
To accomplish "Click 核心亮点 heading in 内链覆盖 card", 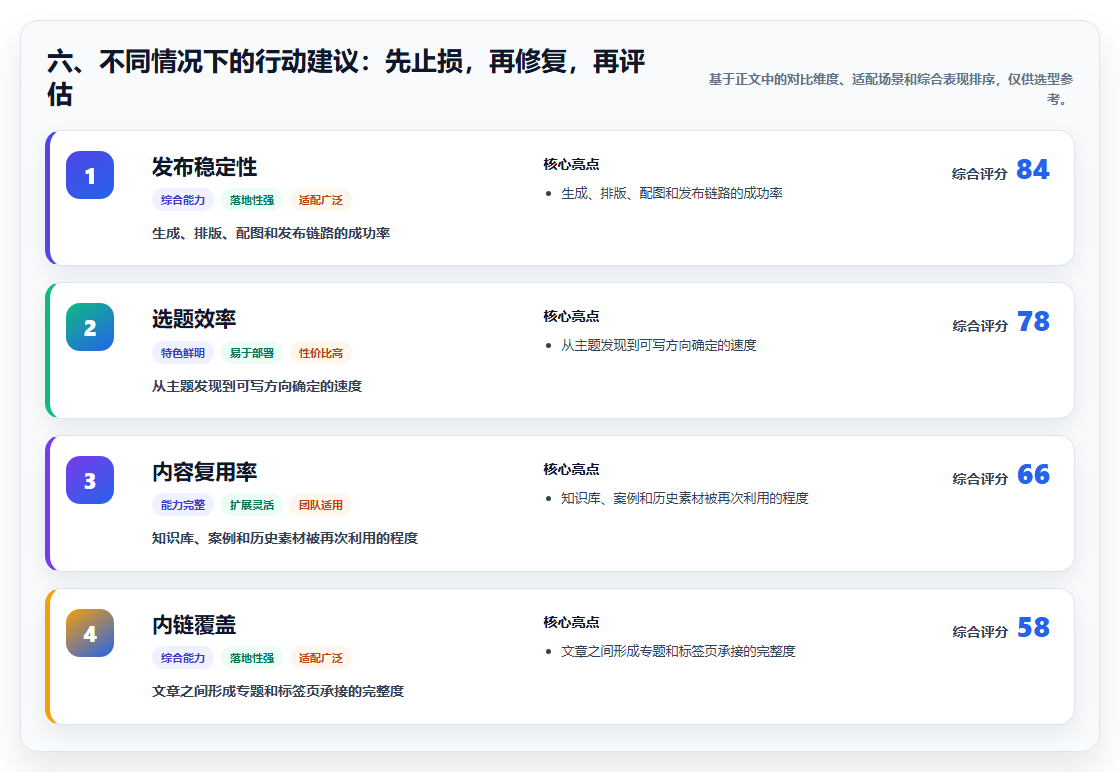I will coord(571,622).
